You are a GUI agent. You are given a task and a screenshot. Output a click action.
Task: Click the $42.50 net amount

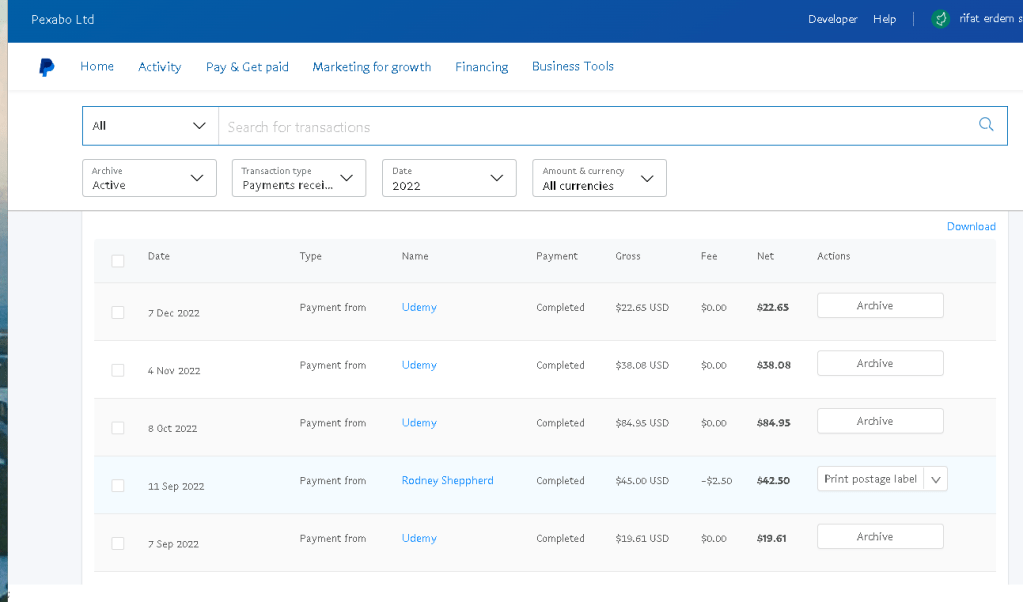point(773,481)
